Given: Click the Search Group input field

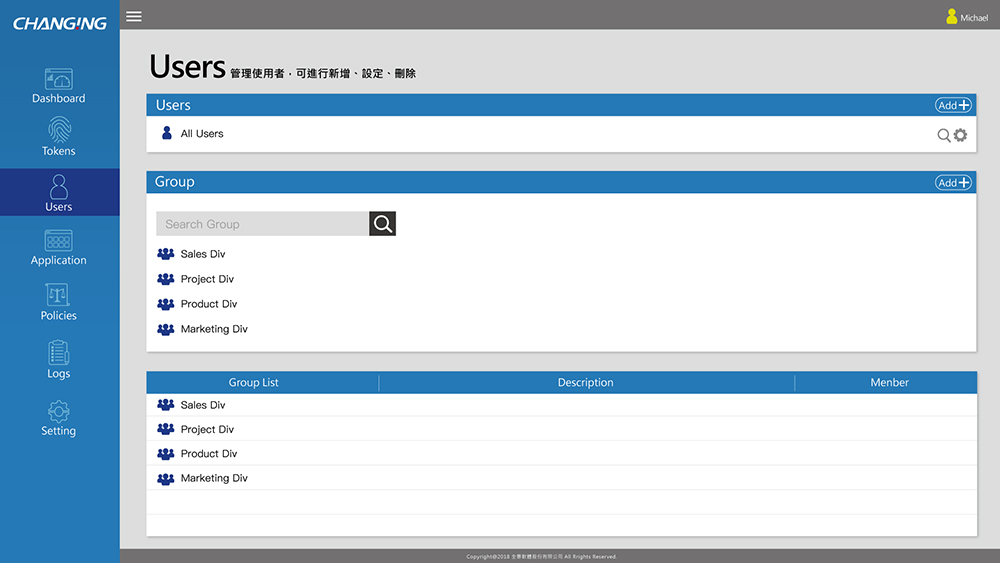Looking at the screenshot, I should 262,224.
